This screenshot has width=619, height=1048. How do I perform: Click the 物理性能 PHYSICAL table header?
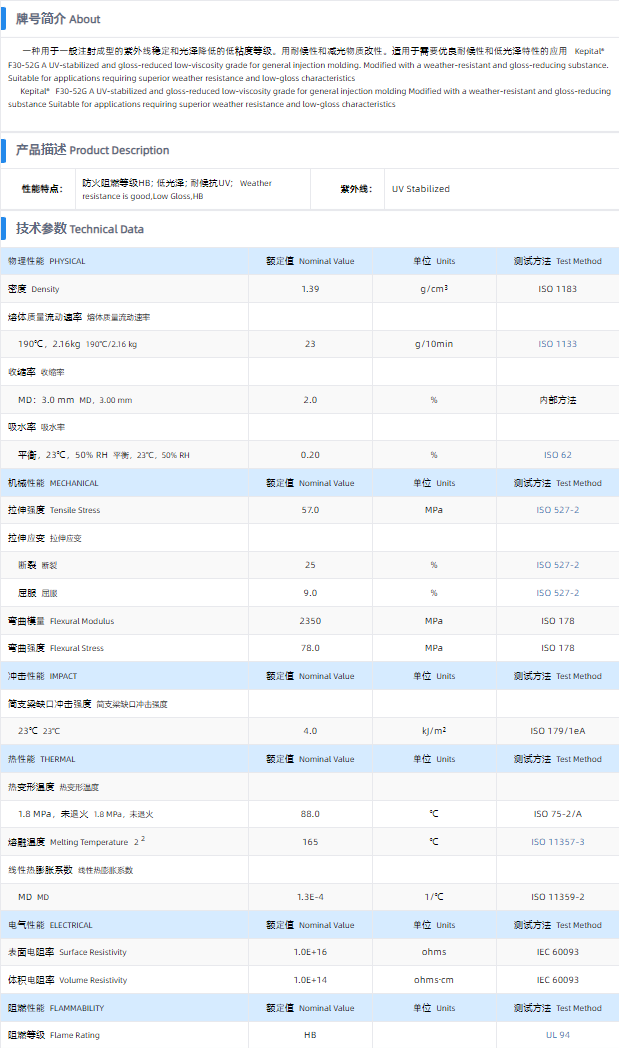coord(47,261)
